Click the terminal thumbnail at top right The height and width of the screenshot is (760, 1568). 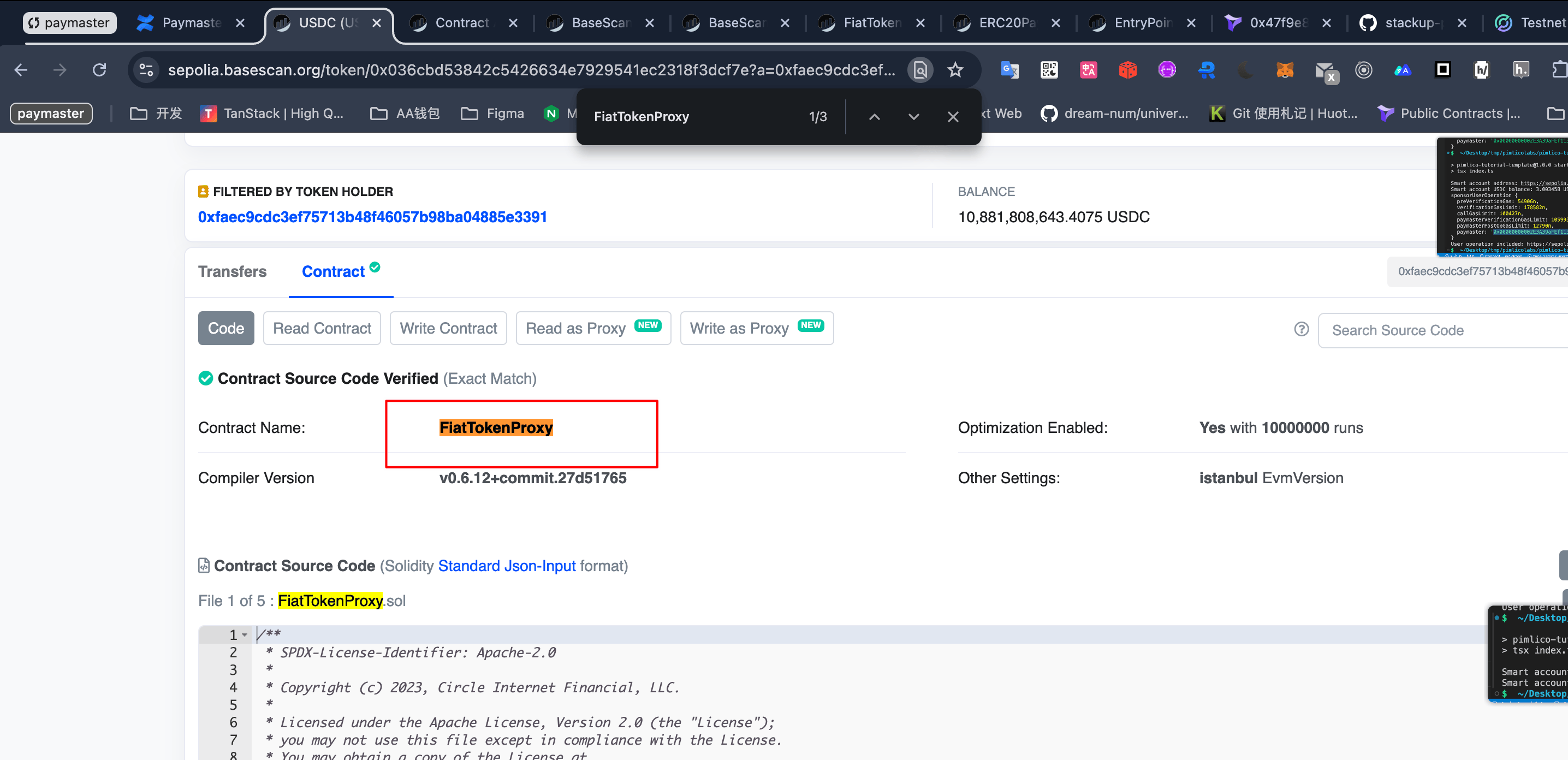click(1502, 196)
